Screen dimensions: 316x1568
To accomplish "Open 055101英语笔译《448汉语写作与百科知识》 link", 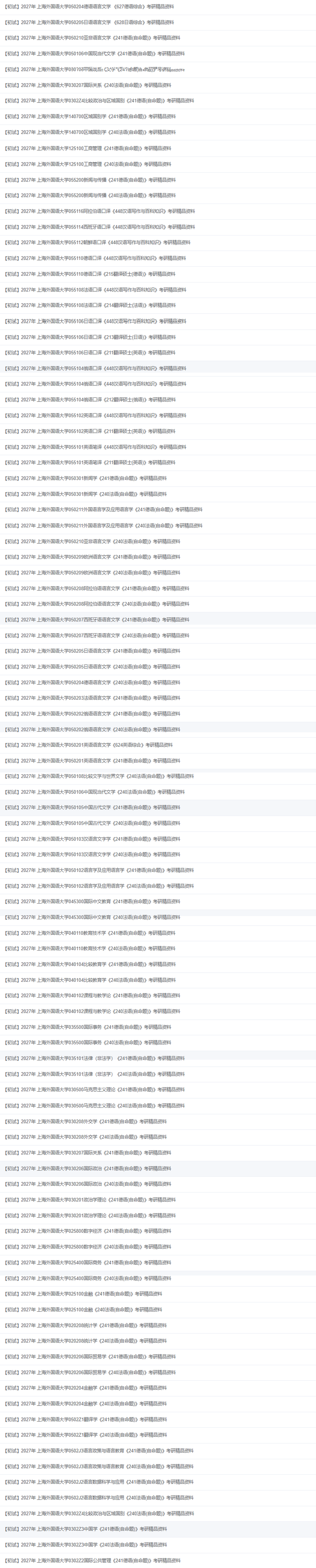I will pos(95,447).
